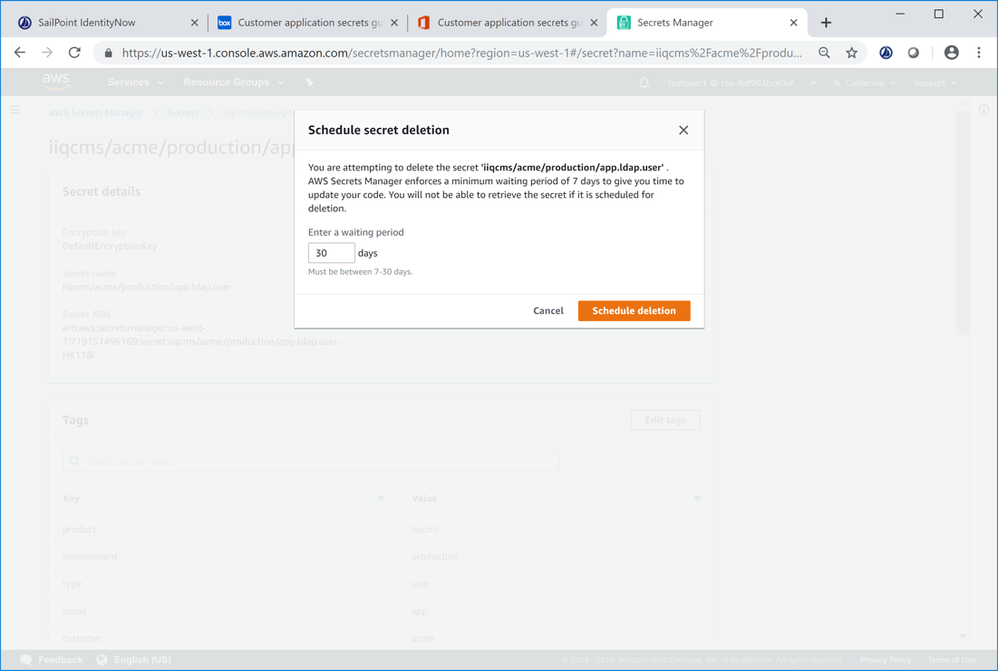998x671 pixels.
Task: Close the Schedule secret deletion dialog
Action: point(683,130)
